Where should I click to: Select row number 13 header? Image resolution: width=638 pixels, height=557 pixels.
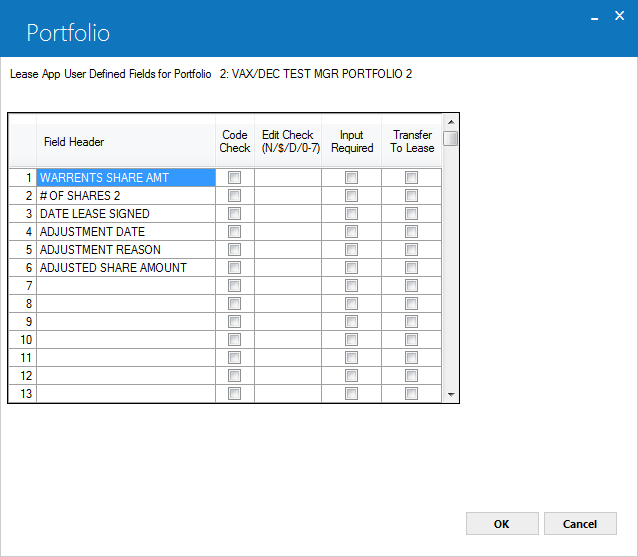pos(23,394)
